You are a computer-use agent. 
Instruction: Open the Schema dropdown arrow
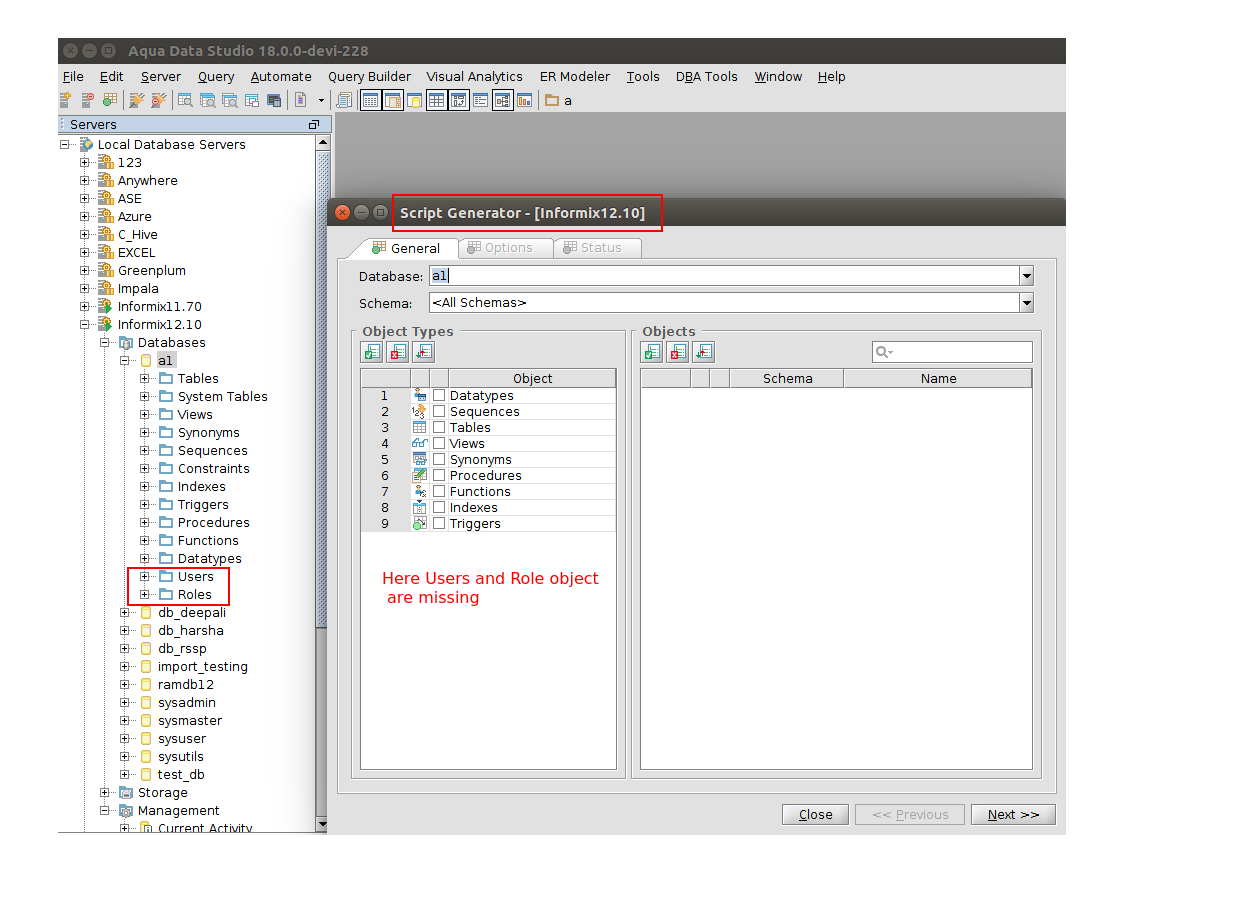[x=1026, y=302]
